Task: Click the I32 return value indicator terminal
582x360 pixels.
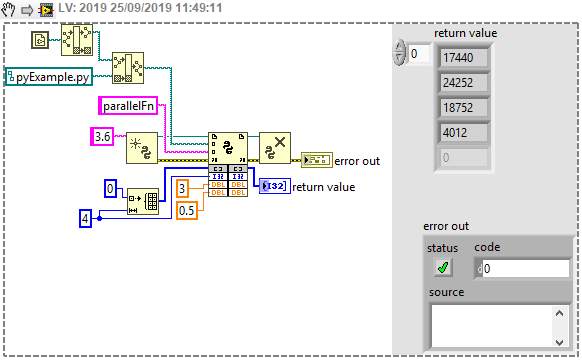Action: [x=275, y=186]
